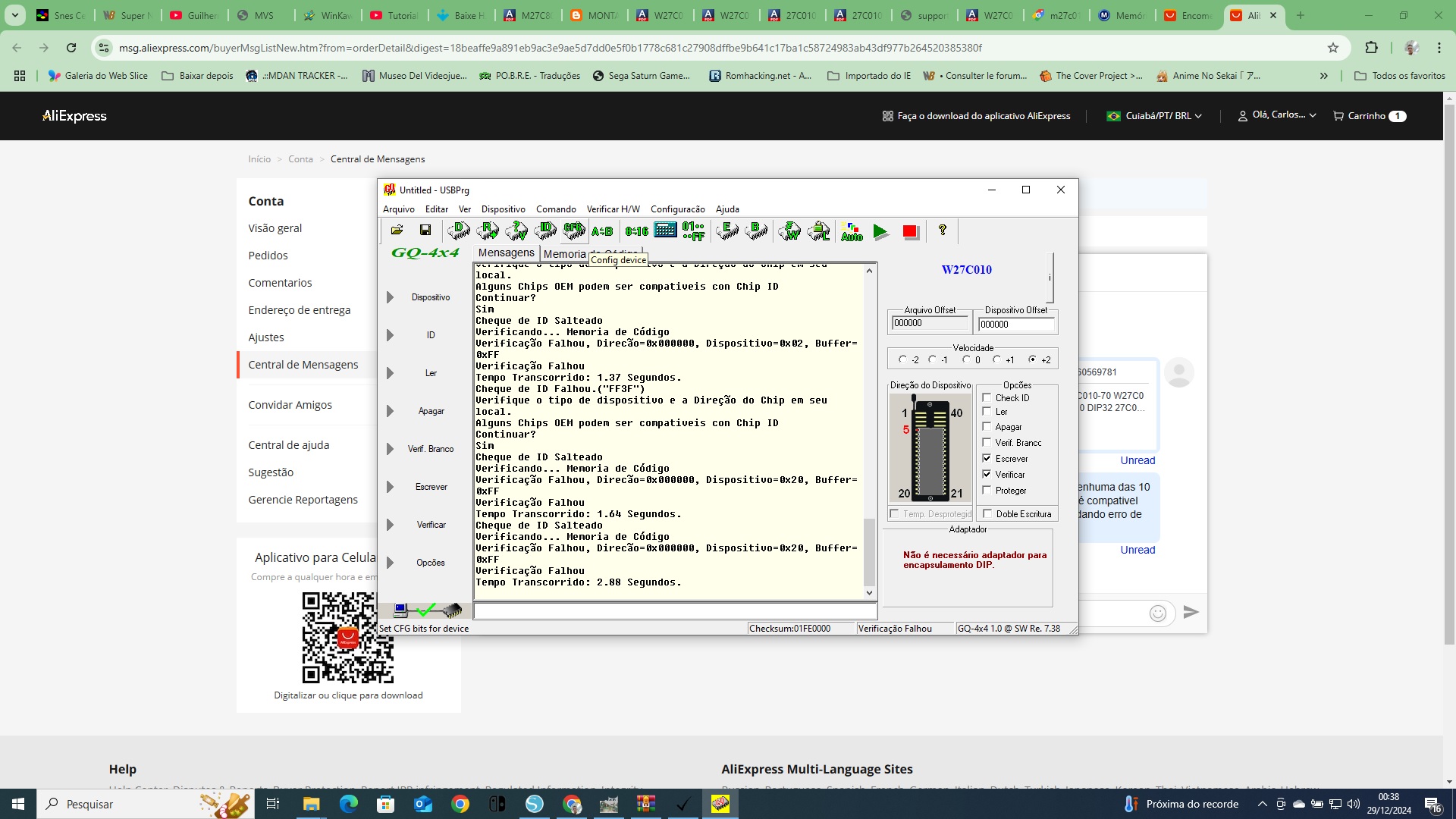Click the CFG config device chip icon
Viewport: 1456px width, 819px height.
573,231
